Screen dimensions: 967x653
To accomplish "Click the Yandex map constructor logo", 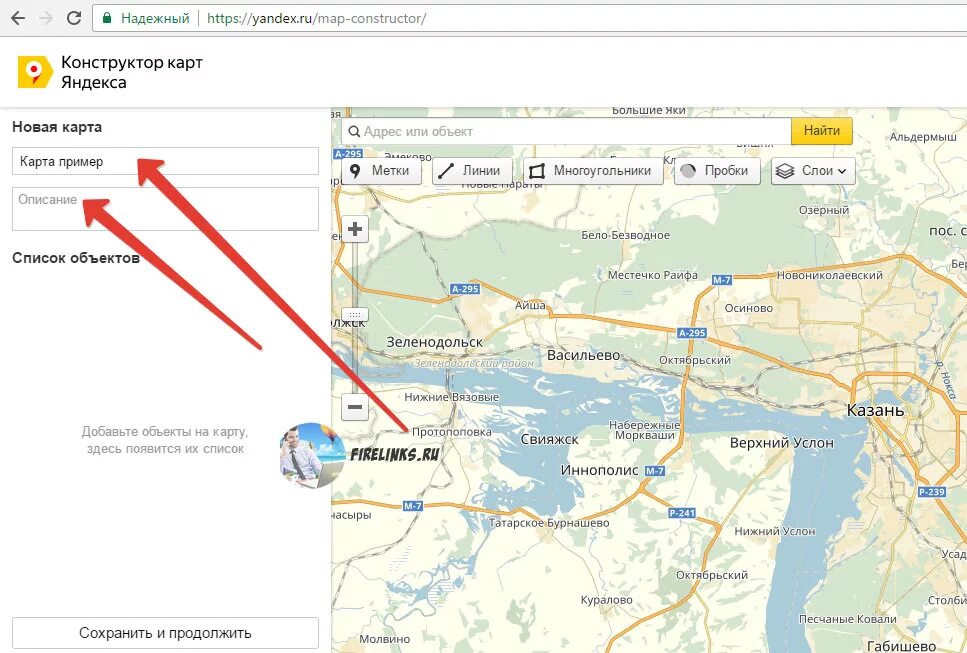I will click(x=35, y=72).
